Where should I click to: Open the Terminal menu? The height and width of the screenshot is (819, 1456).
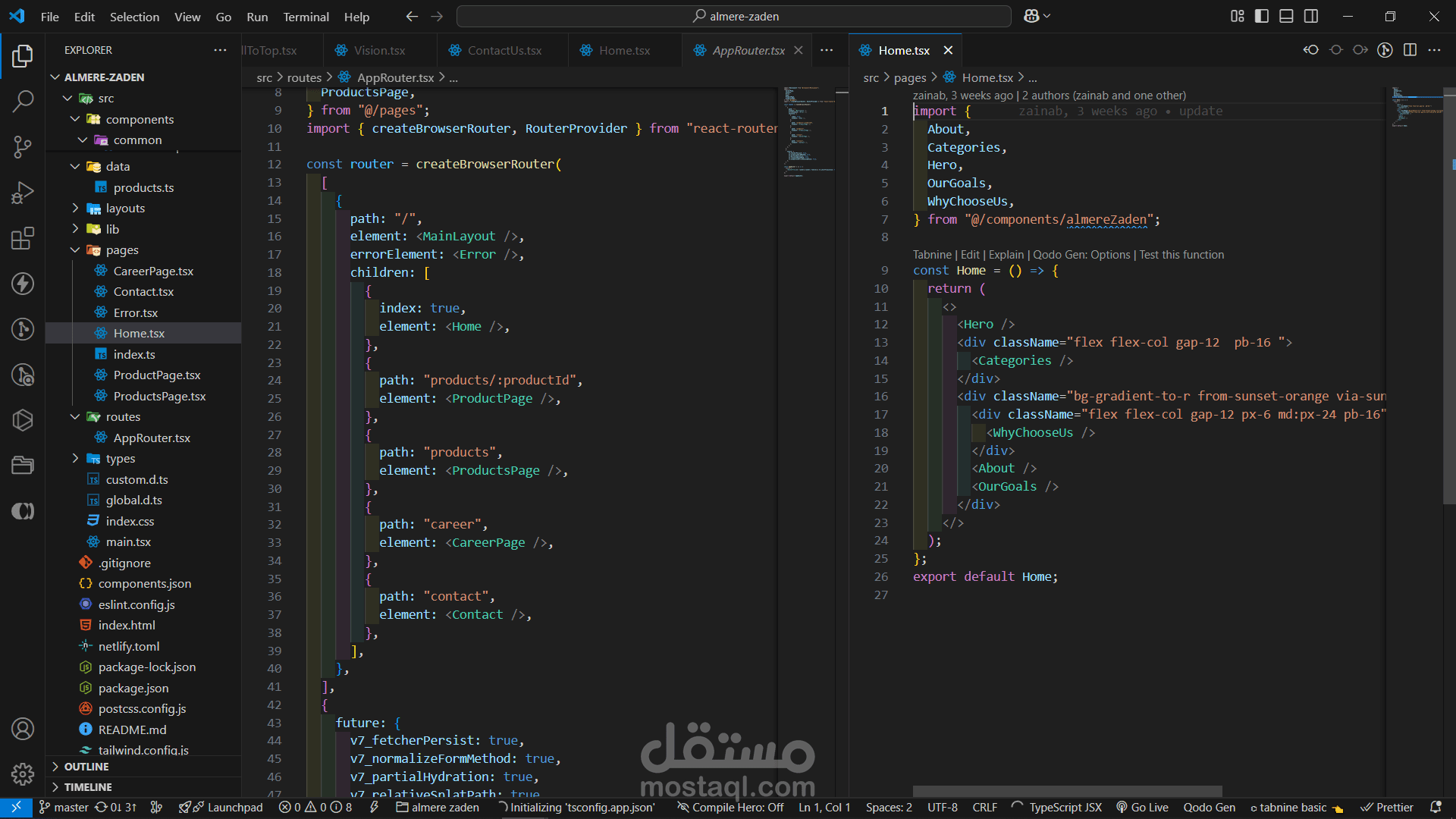click(306, 17)
